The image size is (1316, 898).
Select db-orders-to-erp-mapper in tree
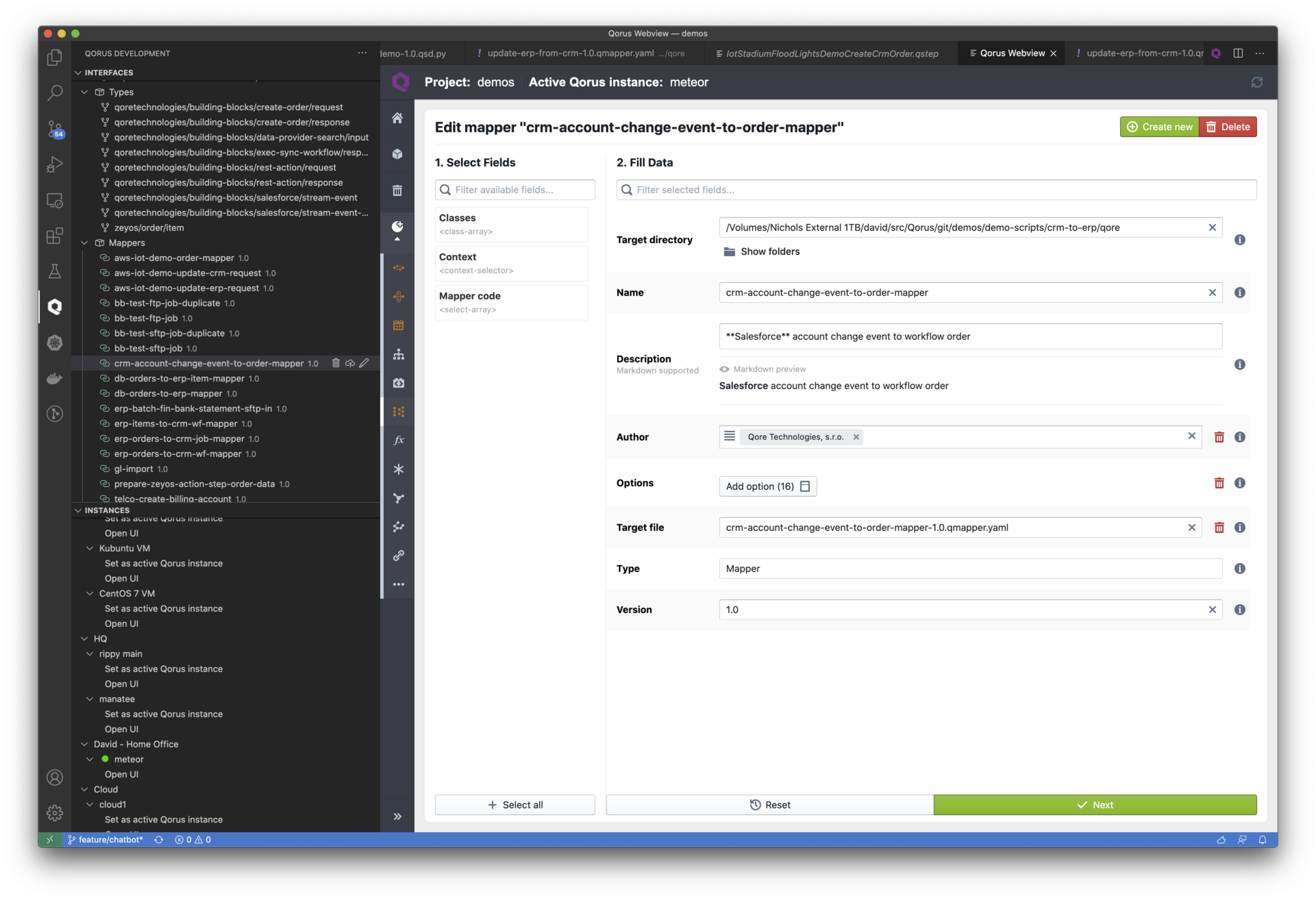click(x=168, y=393)
